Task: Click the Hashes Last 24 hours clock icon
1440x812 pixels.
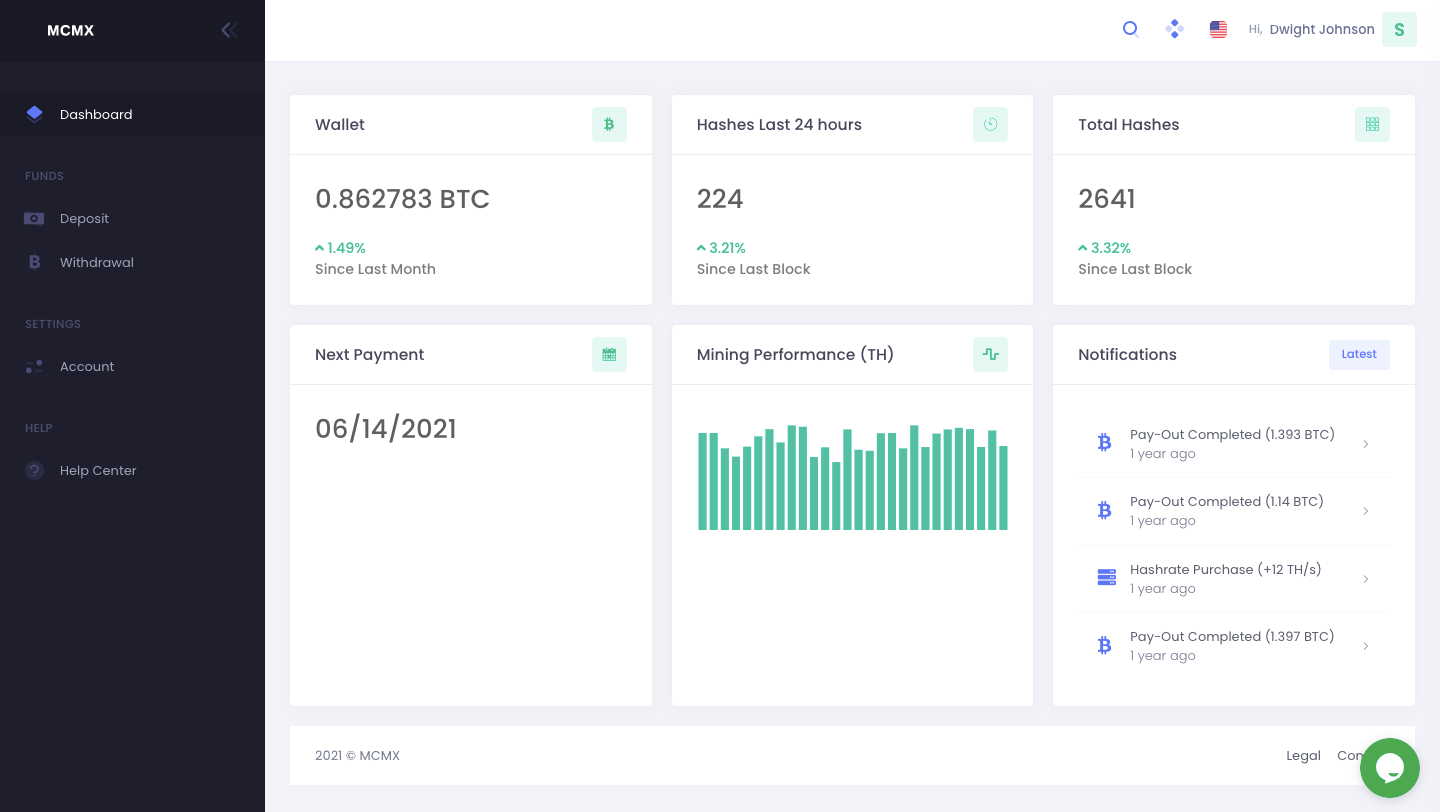Action: click(990, 125)
